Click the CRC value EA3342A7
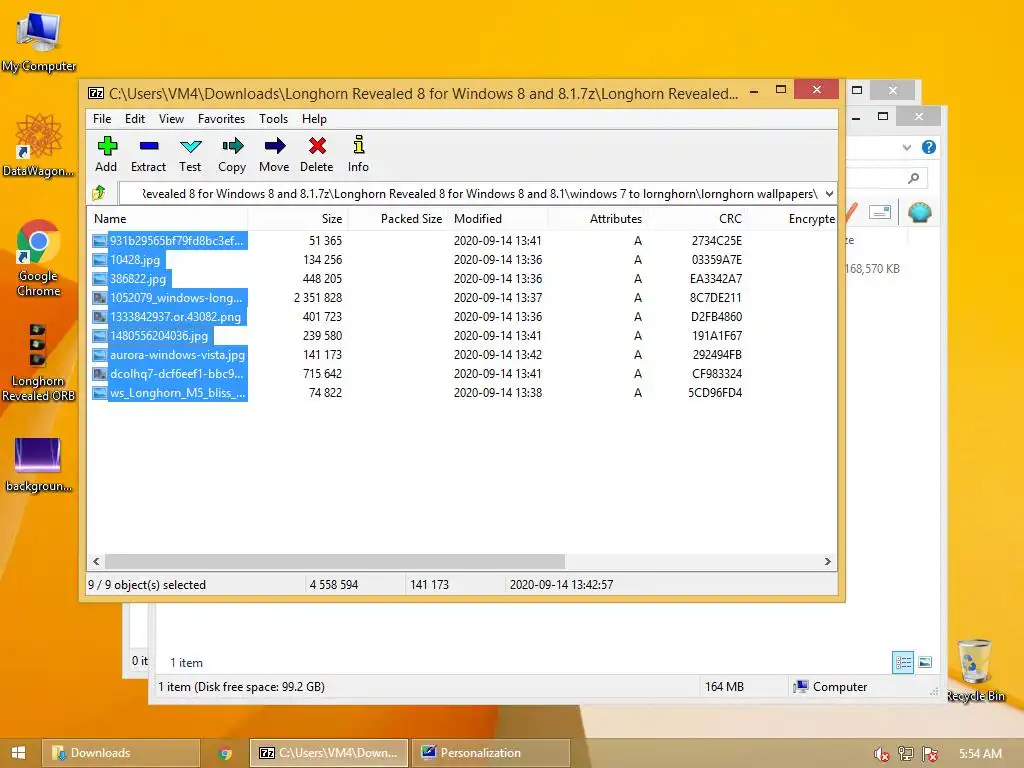This screenshot has height=768, width=1024. tap(716, 278)
